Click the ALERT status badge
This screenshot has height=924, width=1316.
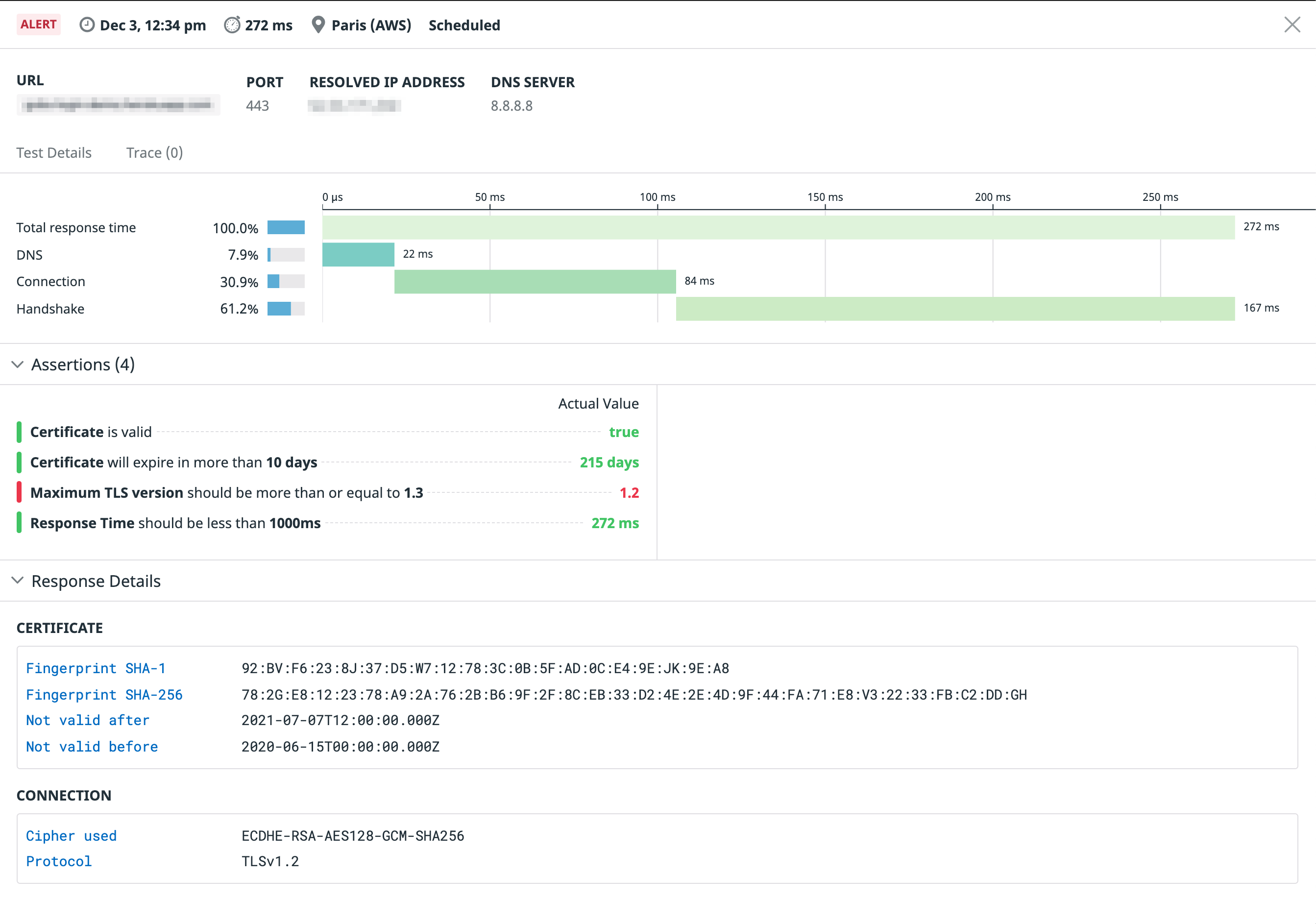click(38, 24)
